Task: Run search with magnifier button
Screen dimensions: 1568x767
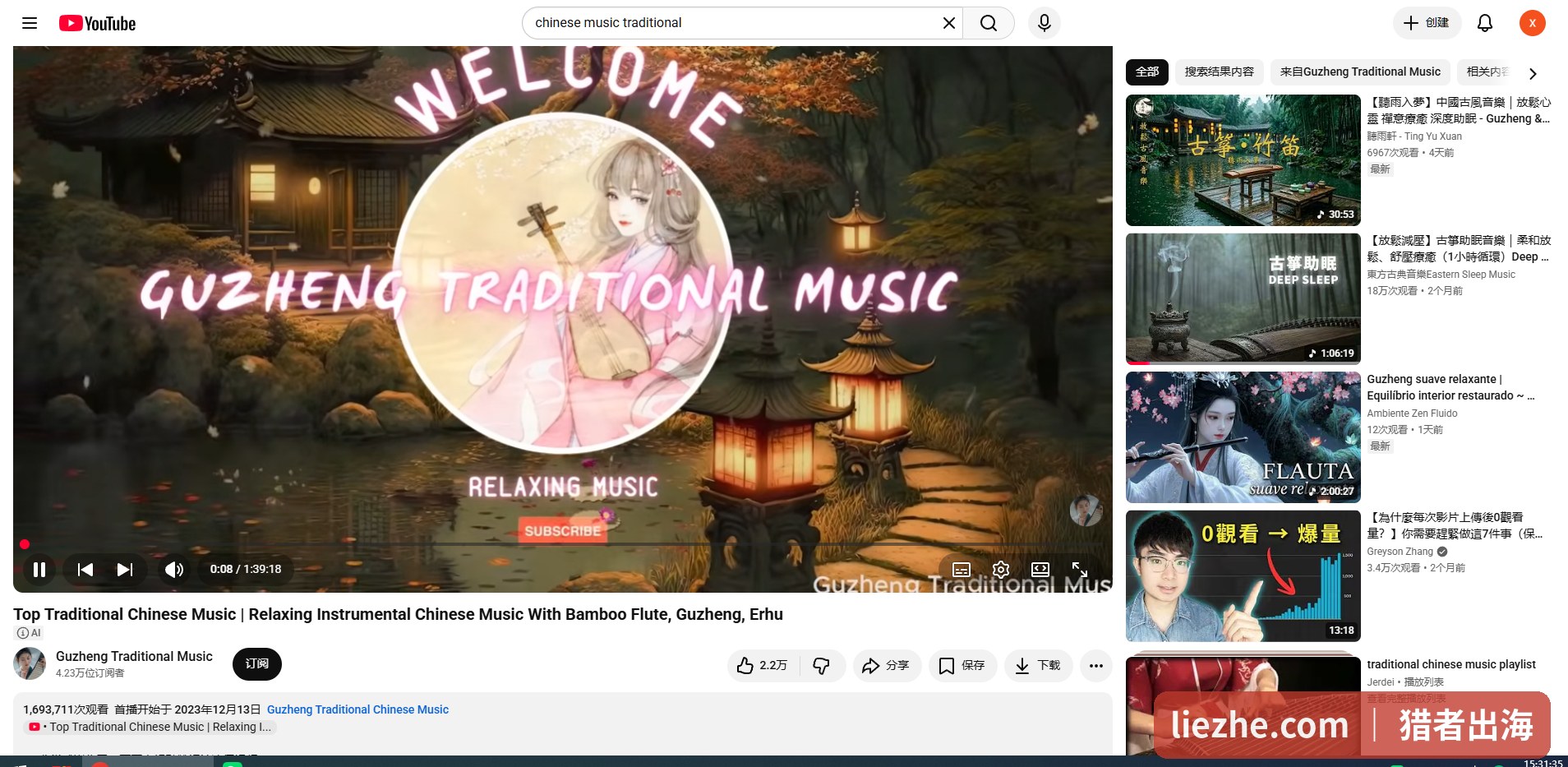Action: click(x=989, y=23)
